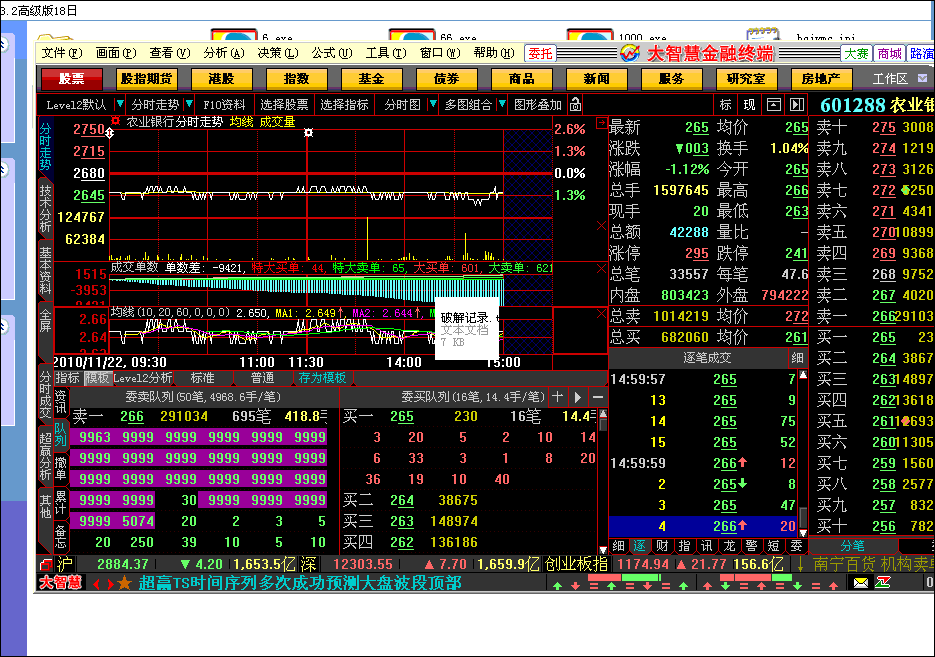
Task: Click the 委托 trade button
Action: (x=540, y=54)
